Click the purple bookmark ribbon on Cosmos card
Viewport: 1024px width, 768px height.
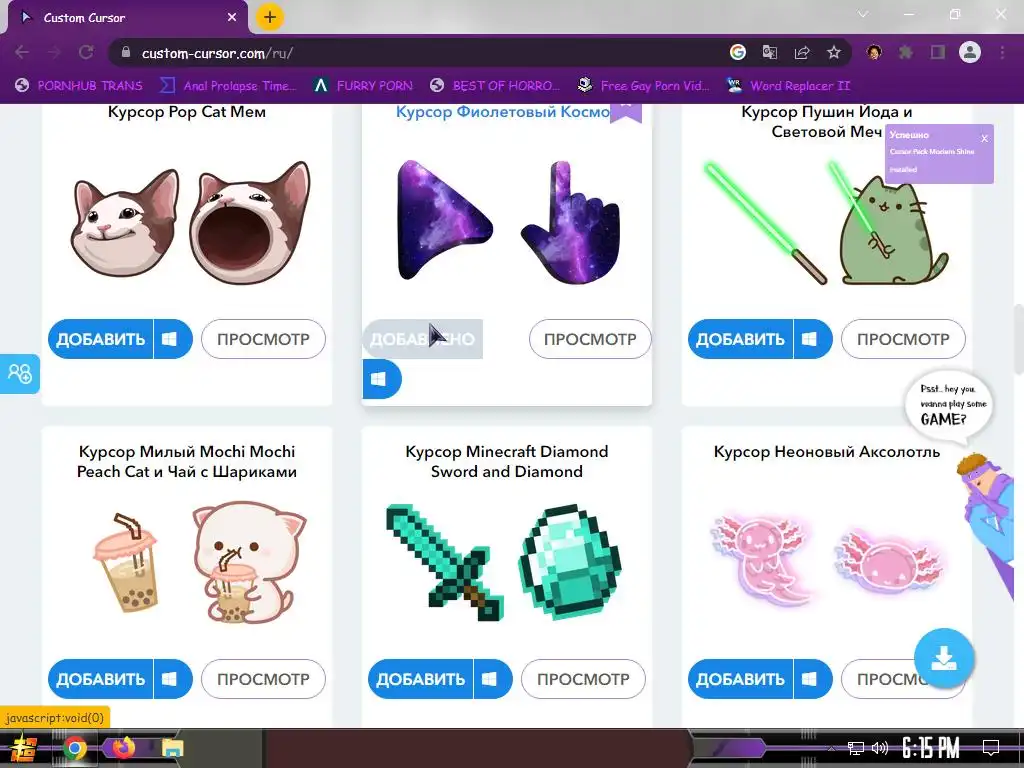pyautogui.click(x=626, y=112)
